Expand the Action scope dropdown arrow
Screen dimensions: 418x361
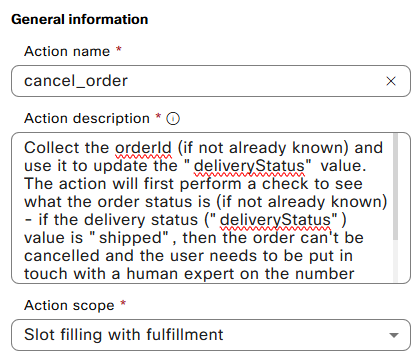[x=394, y=335]
